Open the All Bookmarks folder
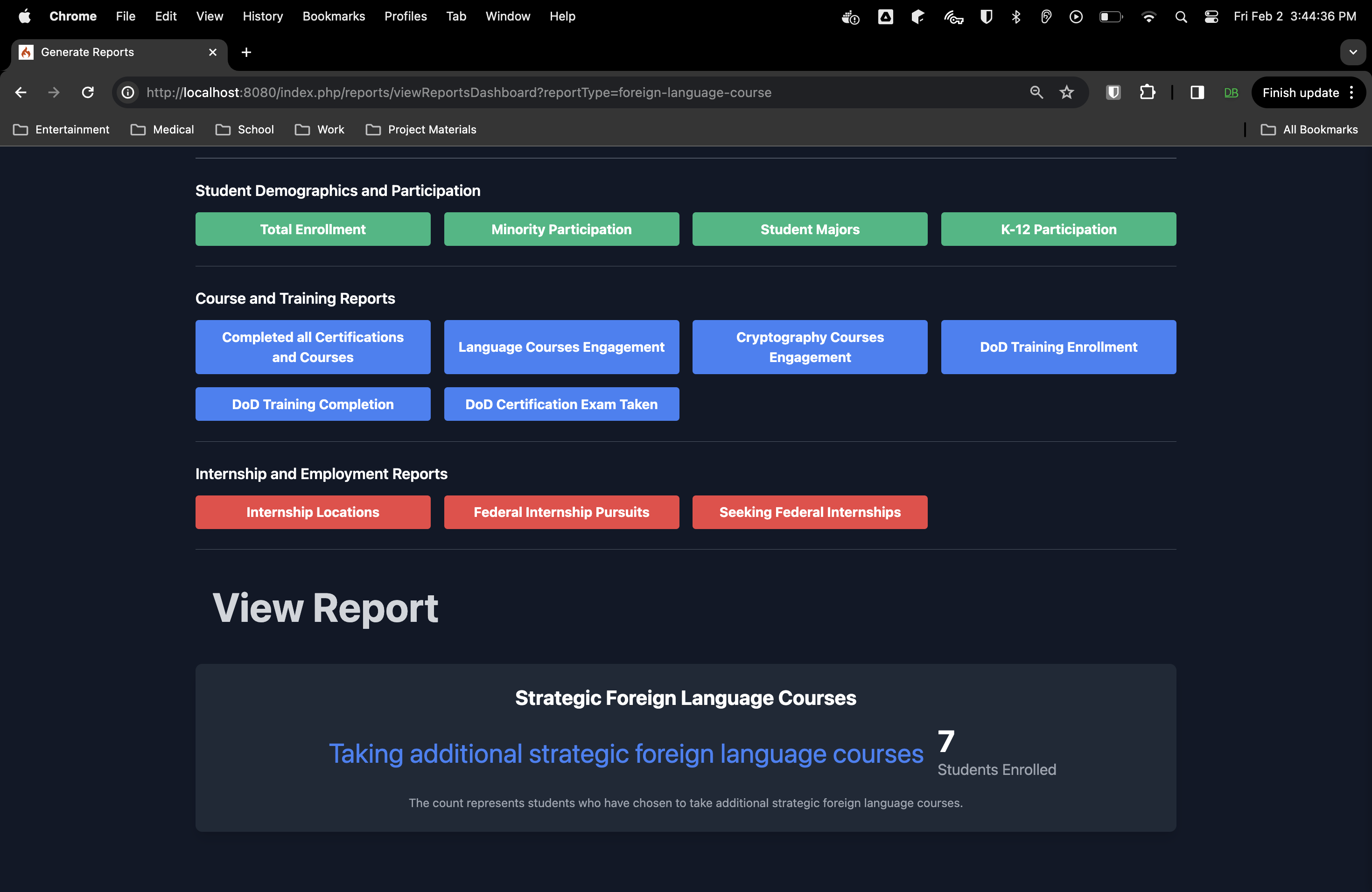The image size is (1372, 892). click(x=1309, y=130)
